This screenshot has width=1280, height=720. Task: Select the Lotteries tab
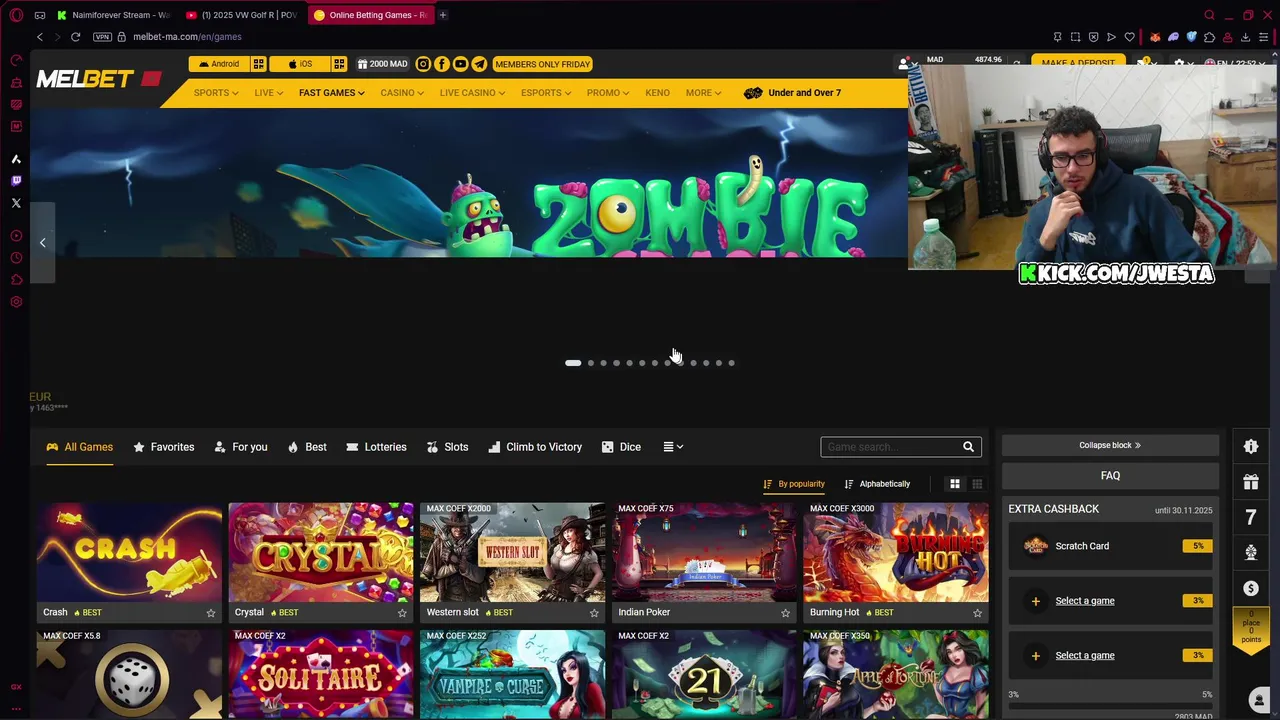(376, 447)
